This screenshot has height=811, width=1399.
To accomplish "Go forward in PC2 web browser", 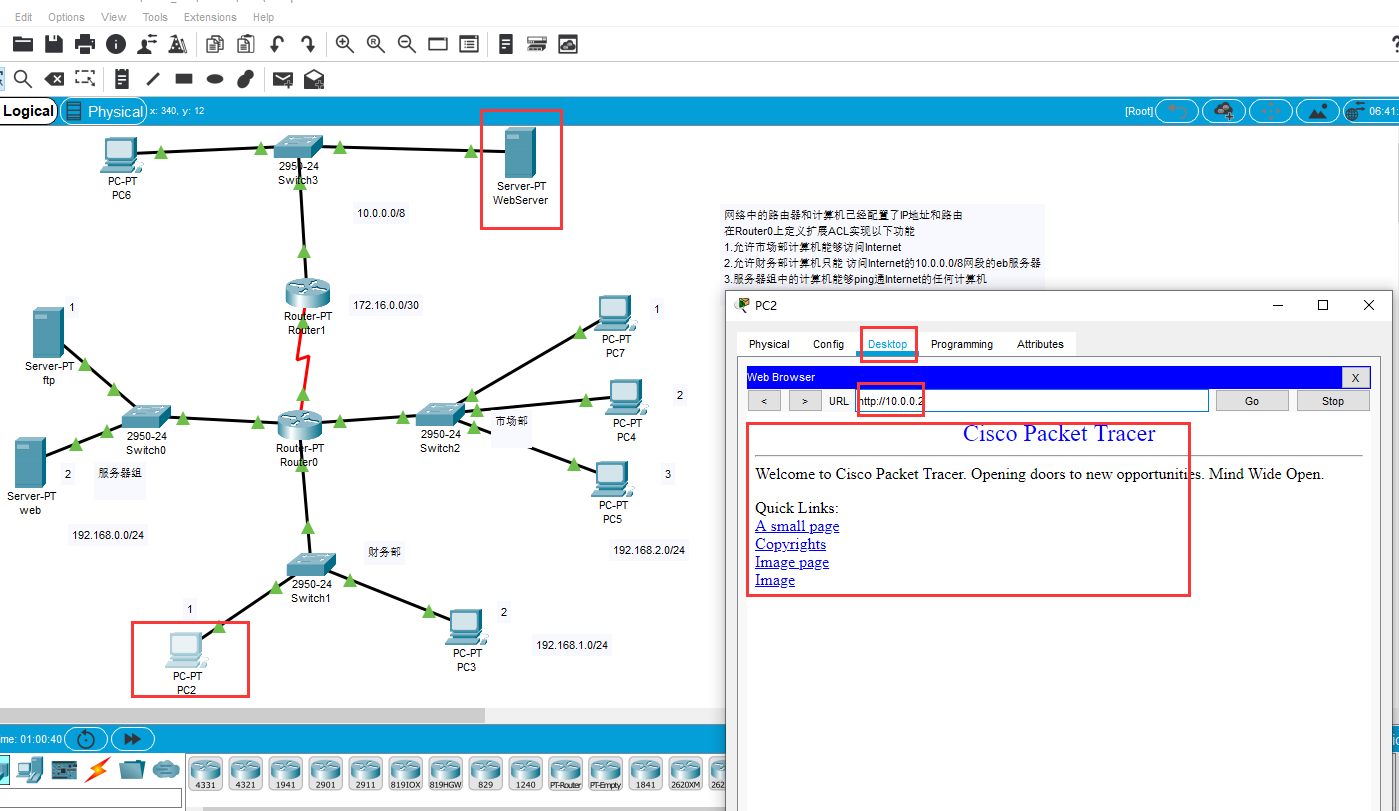I will pyautogui.click(x=805, y=401).
